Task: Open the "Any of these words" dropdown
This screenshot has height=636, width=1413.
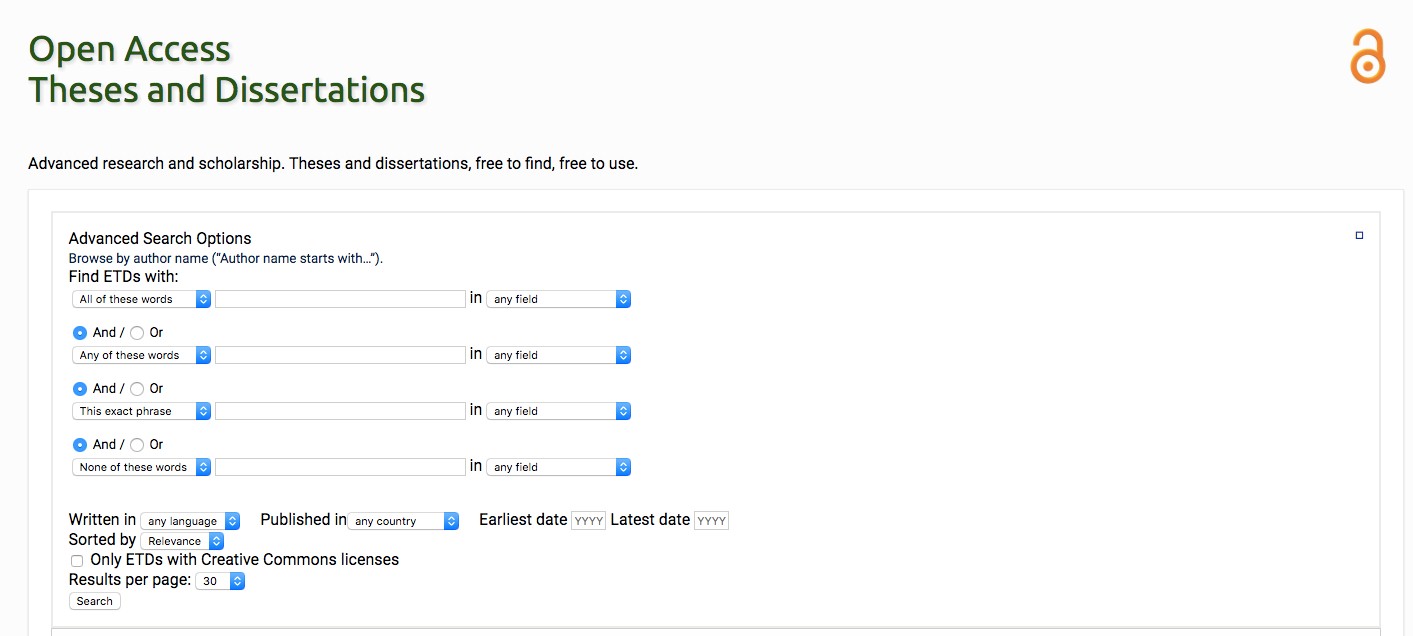Action: [x=141, y=355]
